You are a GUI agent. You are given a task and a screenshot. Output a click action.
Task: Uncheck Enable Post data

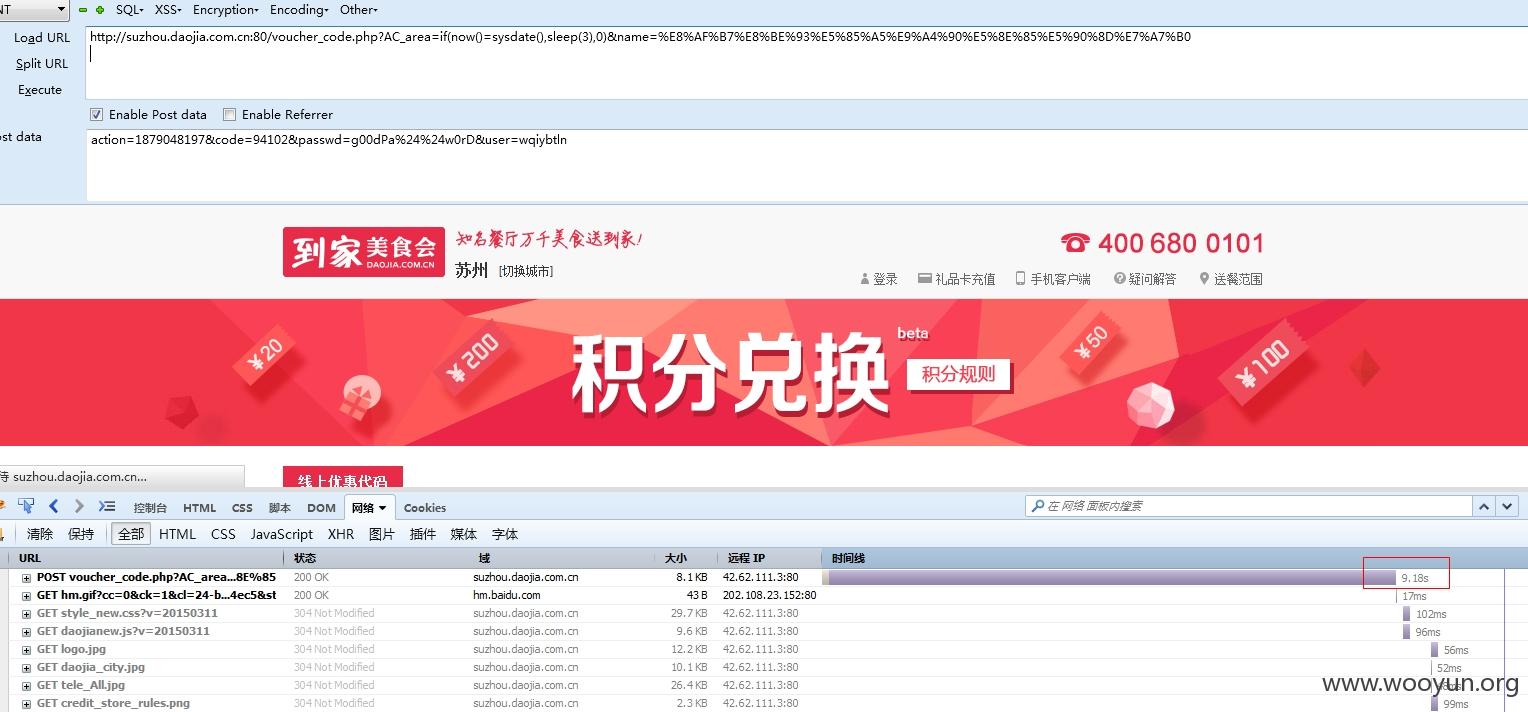coord(97,115)
